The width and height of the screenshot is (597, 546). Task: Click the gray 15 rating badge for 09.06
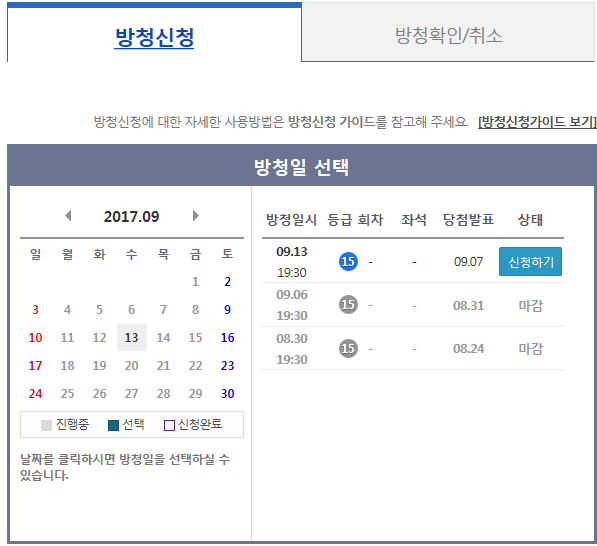click(x=348, y=305)
